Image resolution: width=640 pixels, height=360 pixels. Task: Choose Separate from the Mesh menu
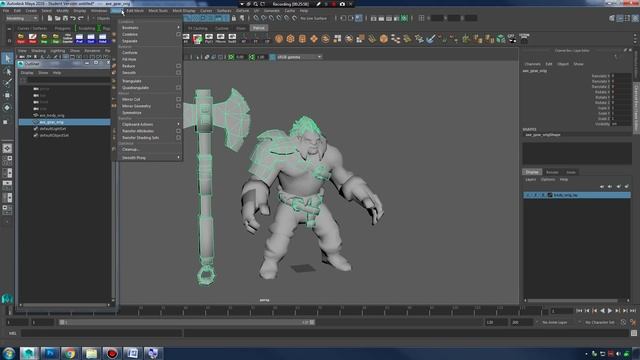(x=130, y=41)
